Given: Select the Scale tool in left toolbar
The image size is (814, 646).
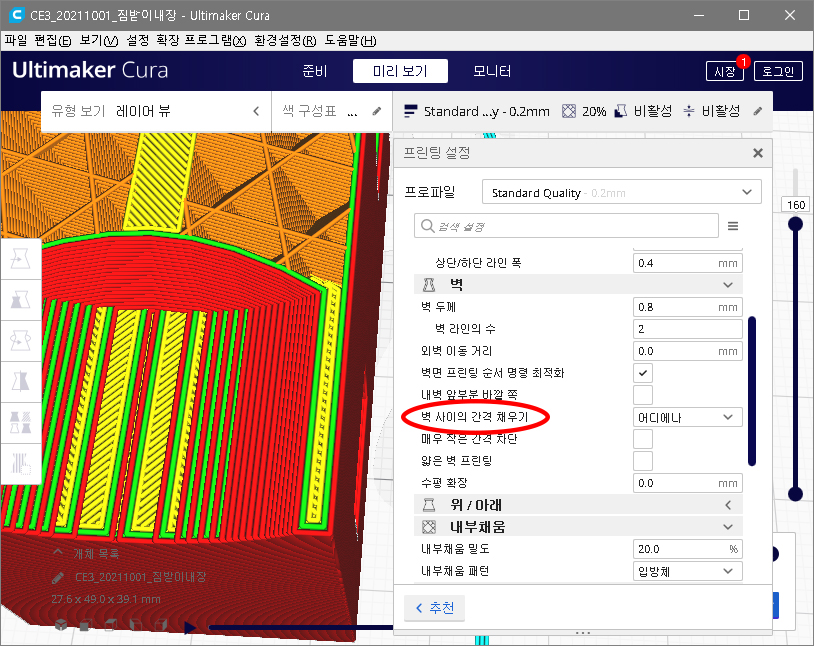Looking at the screenshot, I should [x=20, y=300].
